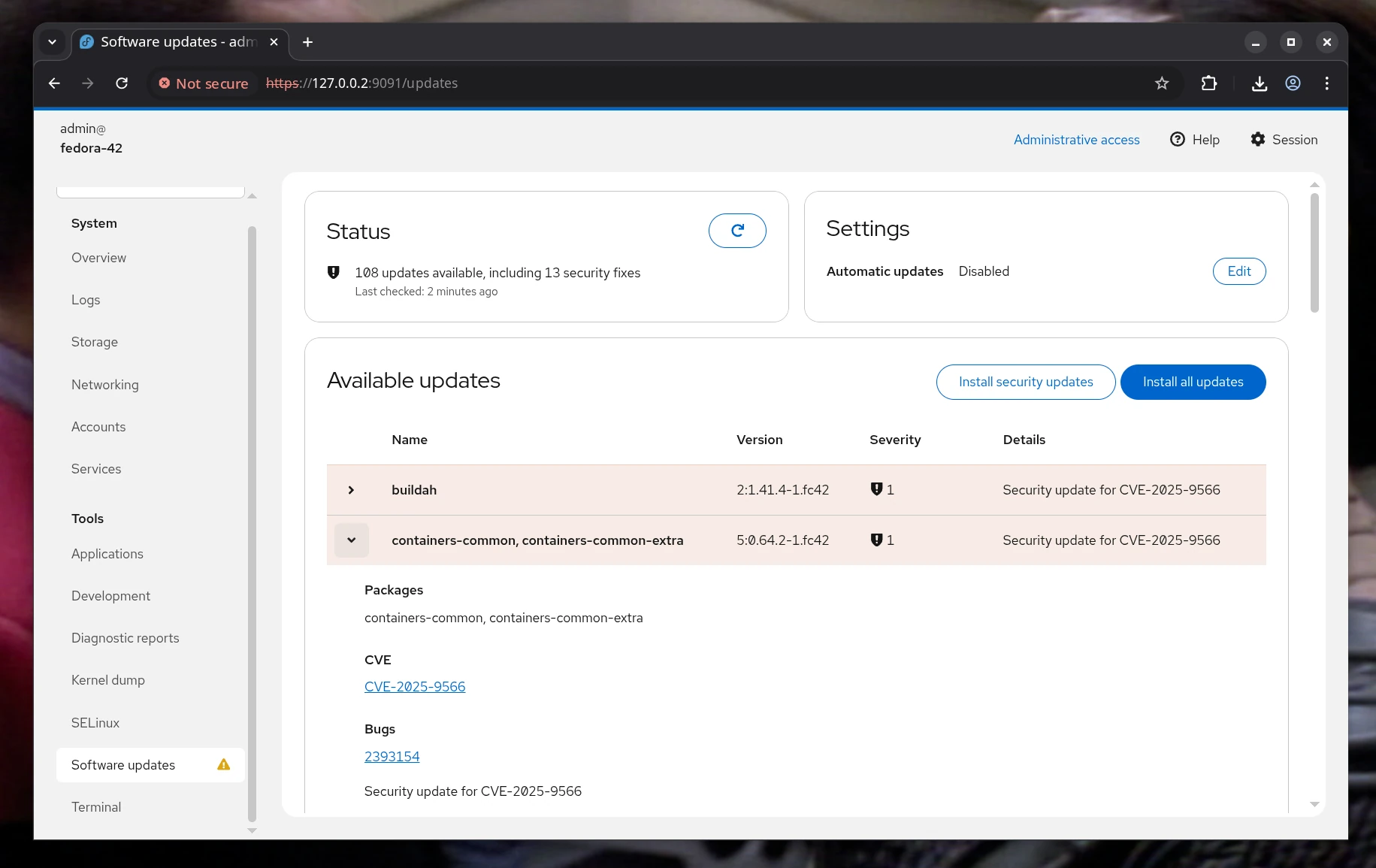
Task: Click the Install all updates button
Action: point(1193,382)
